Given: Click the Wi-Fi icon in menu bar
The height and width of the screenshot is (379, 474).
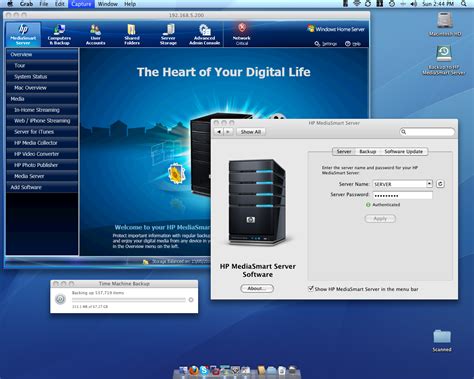Looking at the screenshot, I should click(357, 4).
